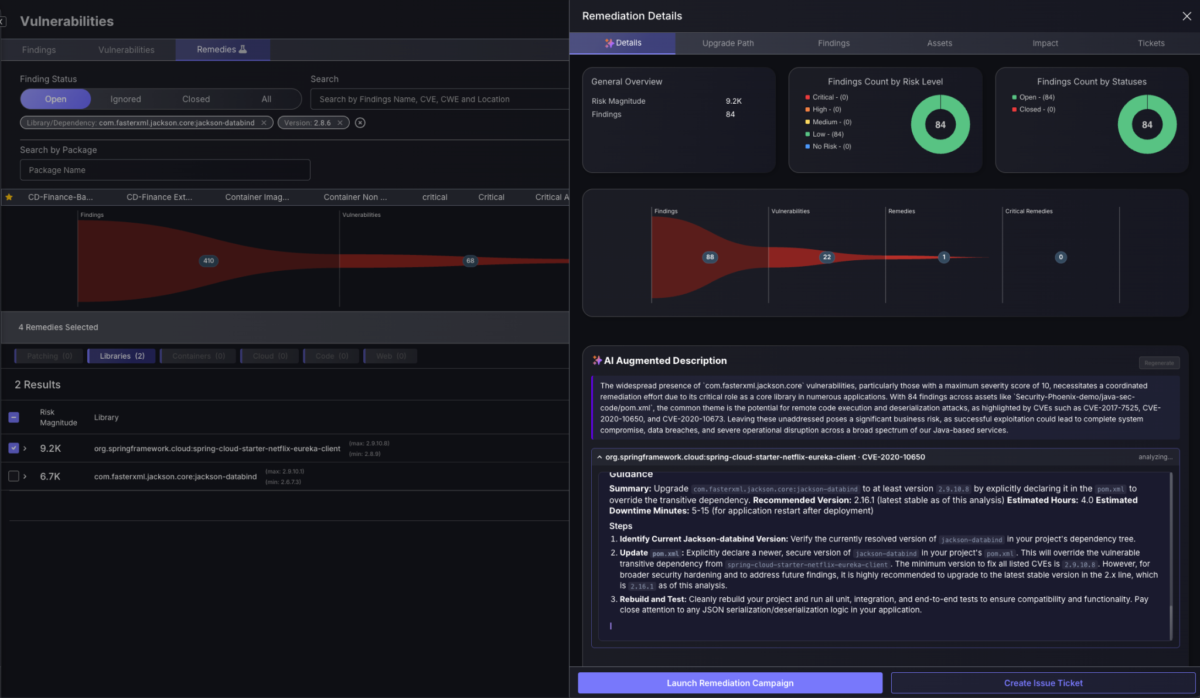Click the 68 vulnerabilities bubble in funnel
This screenshot has width=1200, height=698.
pos(470,260)
